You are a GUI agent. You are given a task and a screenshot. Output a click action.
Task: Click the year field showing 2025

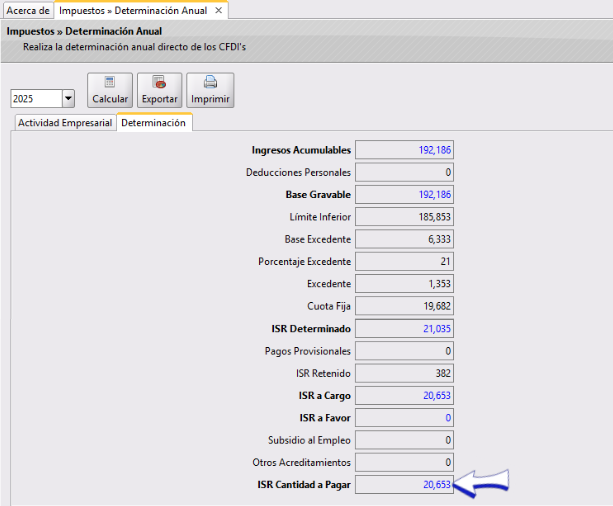[36, 99]
